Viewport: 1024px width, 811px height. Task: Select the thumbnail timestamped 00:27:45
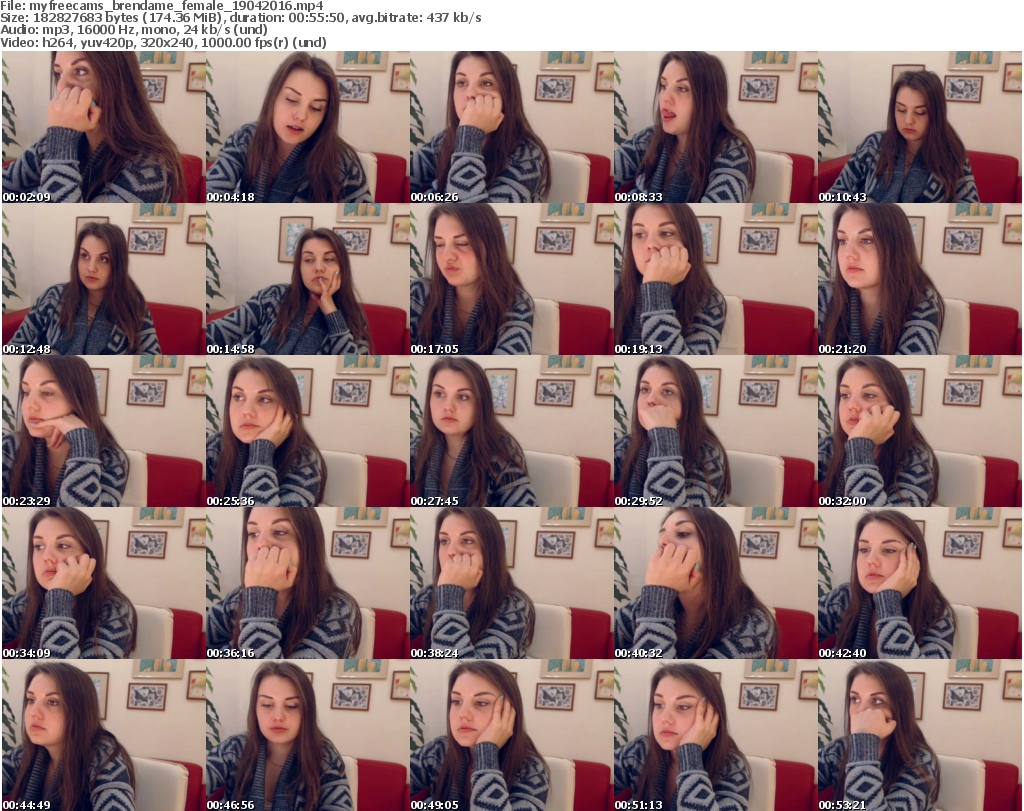point(511,432)
